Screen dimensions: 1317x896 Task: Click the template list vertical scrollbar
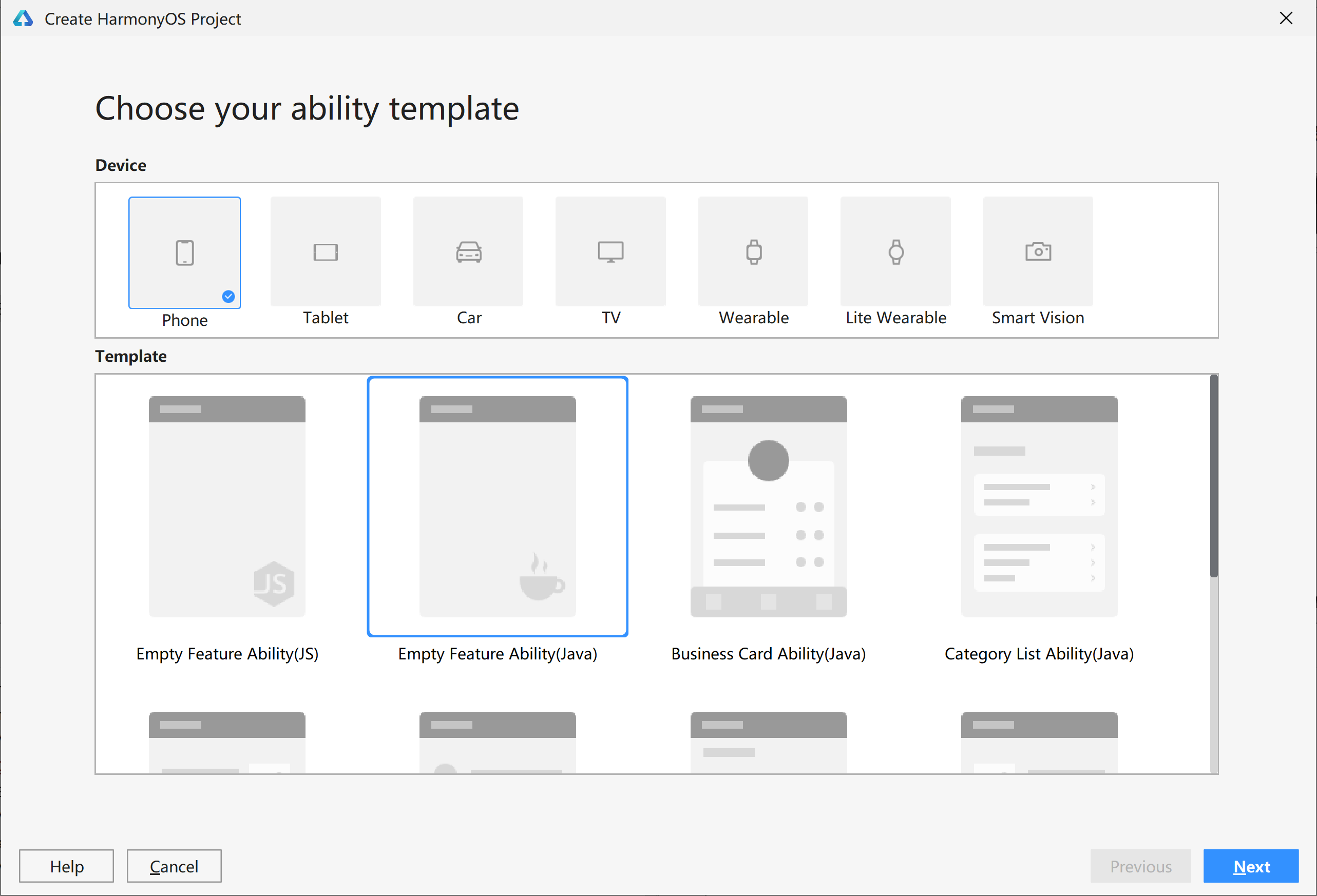tap(1214, 476)
